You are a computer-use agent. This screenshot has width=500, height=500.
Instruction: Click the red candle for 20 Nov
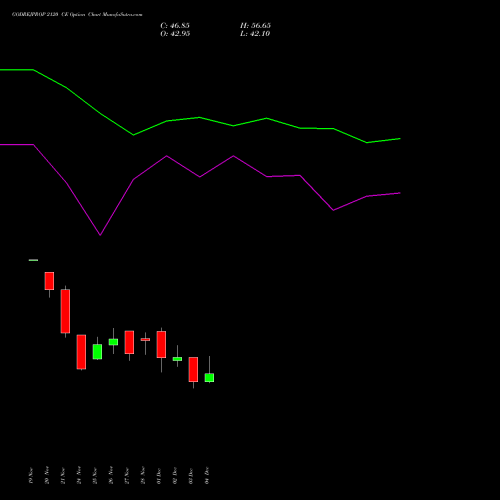click(x=49, y=281)
